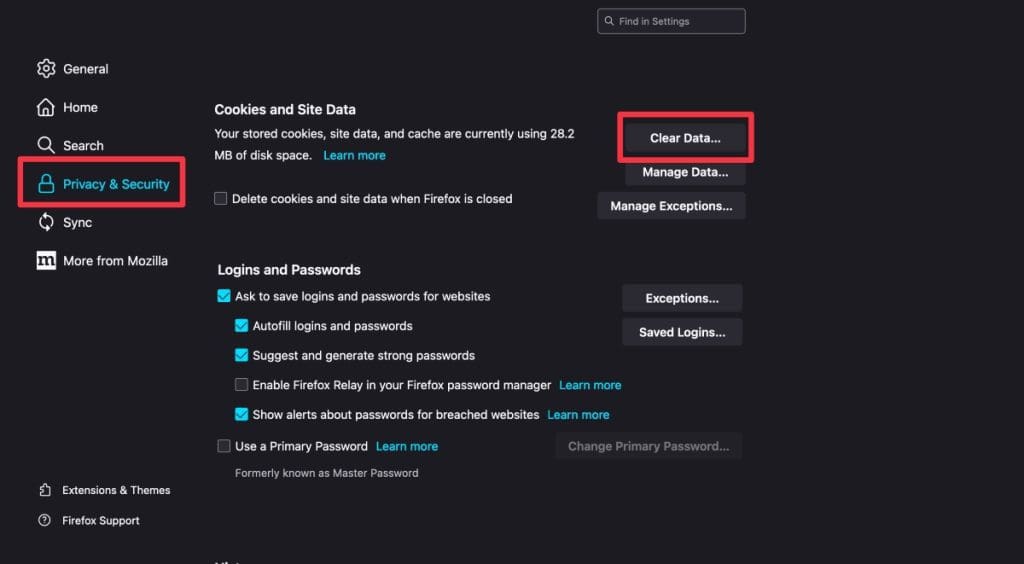Image resolution: width=1024 pixels, height=564 pixels.
Task: Click the Extensions & Themes puzzle icon
Action: (45, 490)
